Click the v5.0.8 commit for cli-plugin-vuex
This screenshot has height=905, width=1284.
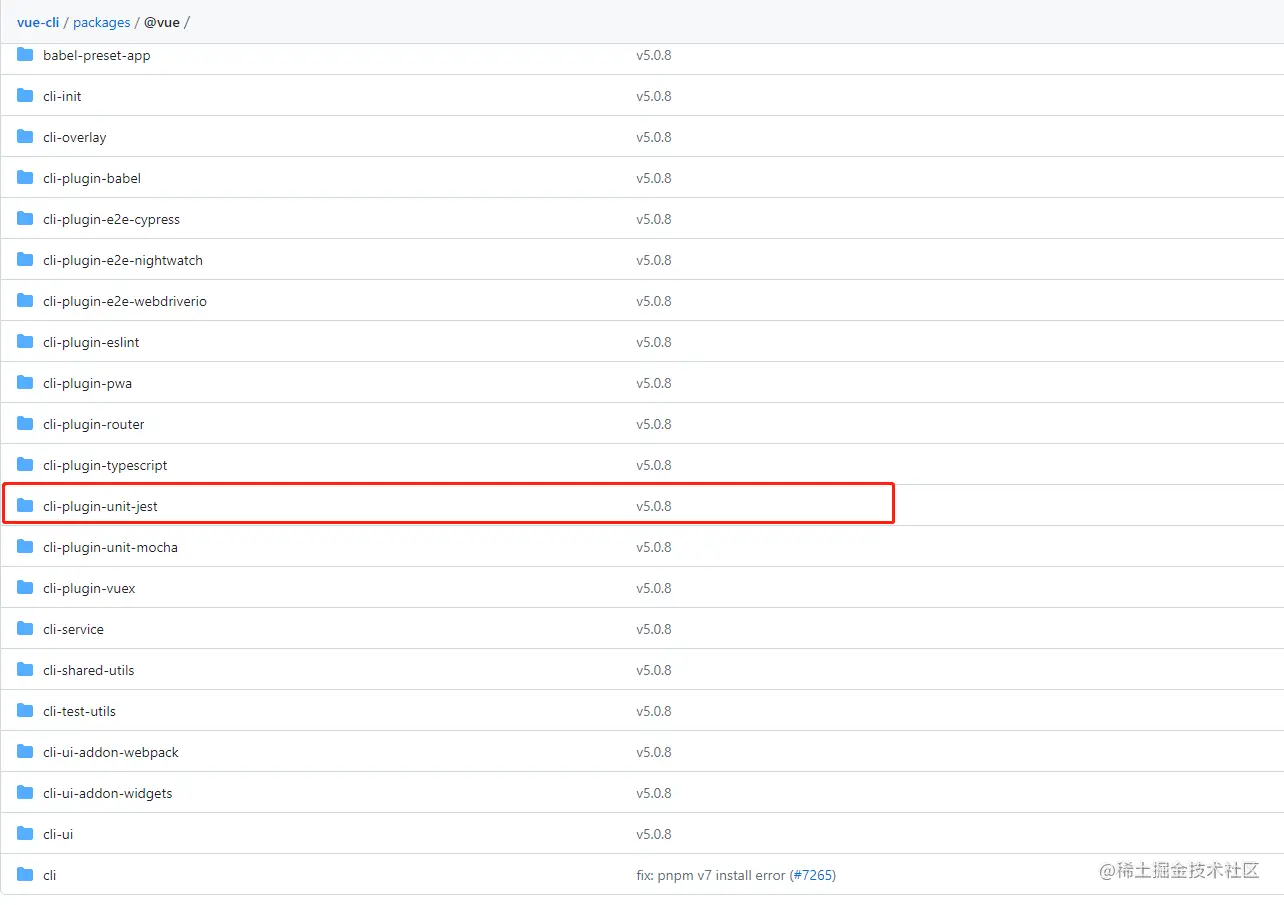(654, 589)
